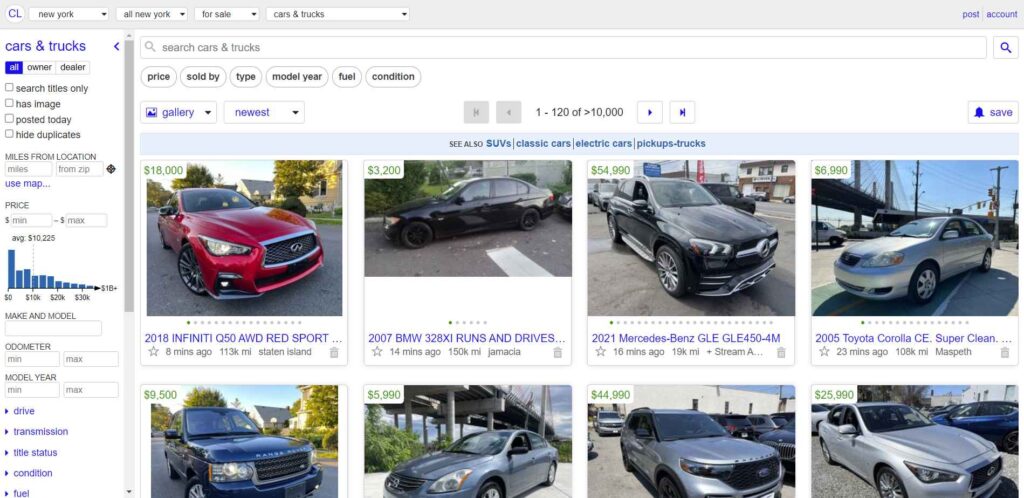Favorite the 2007 BMW 328XI listing star

pyautogui.click(x=377, y=352)
